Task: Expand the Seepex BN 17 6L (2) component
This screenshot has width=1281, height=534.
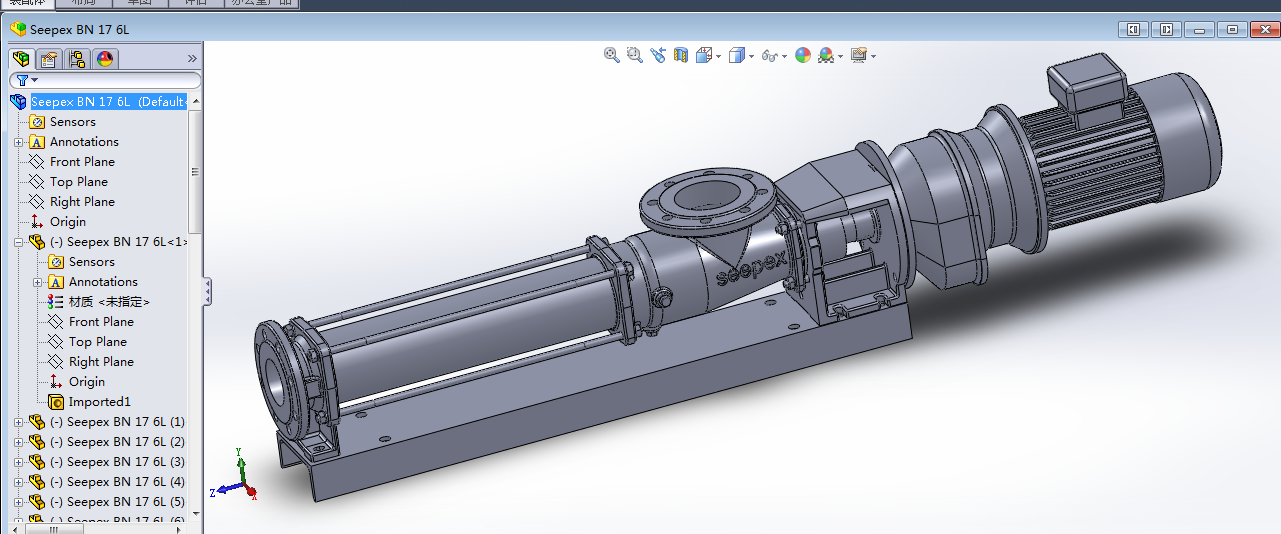Action: click(18, 442)
